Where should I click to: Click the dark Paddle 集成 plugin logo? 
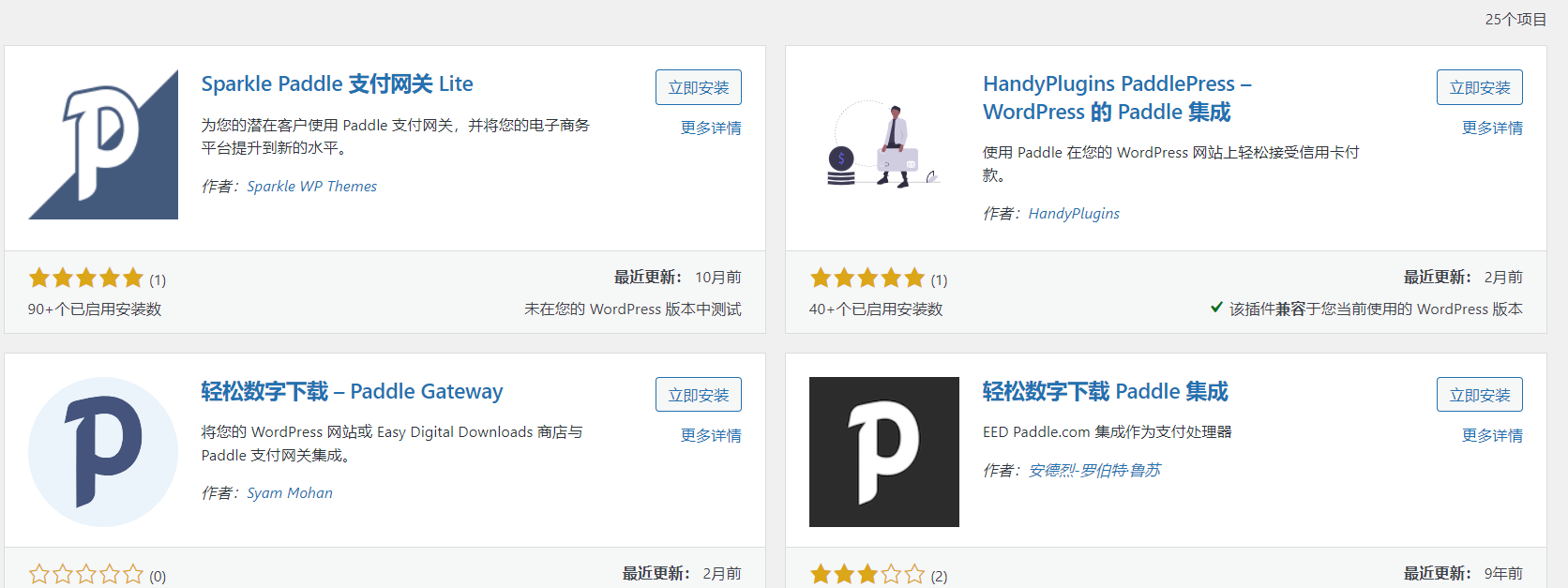(884, 452)
